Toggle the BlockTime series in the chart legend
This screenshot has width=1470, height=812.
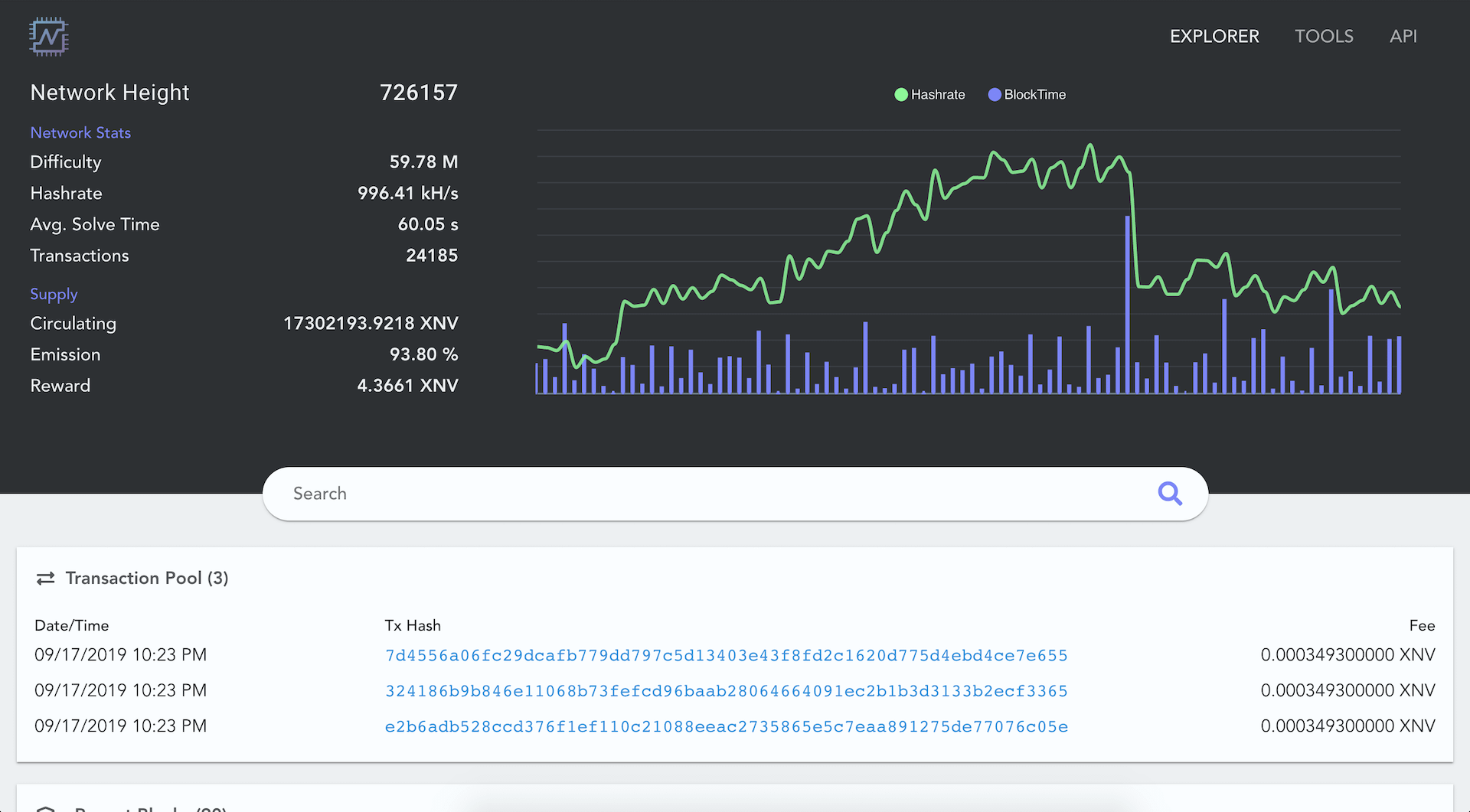tap(1034, 94)
